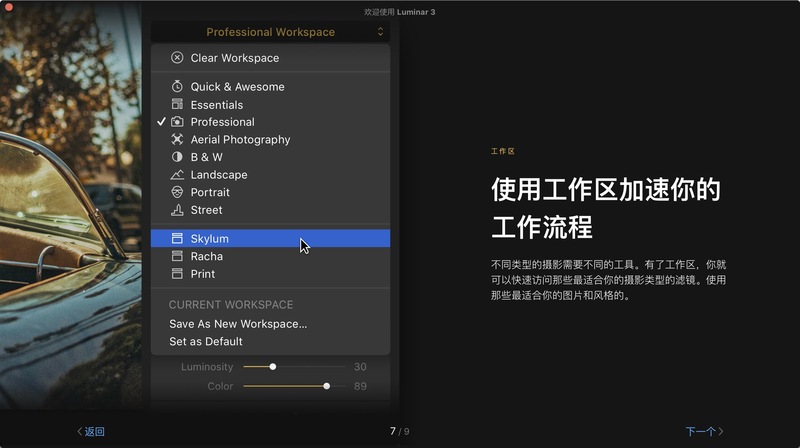Click the Essentials workspace icon
The image size is (800, 448).
(x=177, y=104)
